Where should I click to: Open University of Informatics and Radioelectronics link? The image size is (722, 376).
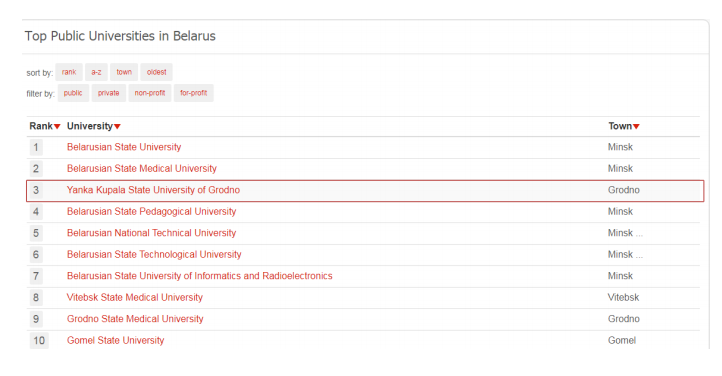click(200, 276)
